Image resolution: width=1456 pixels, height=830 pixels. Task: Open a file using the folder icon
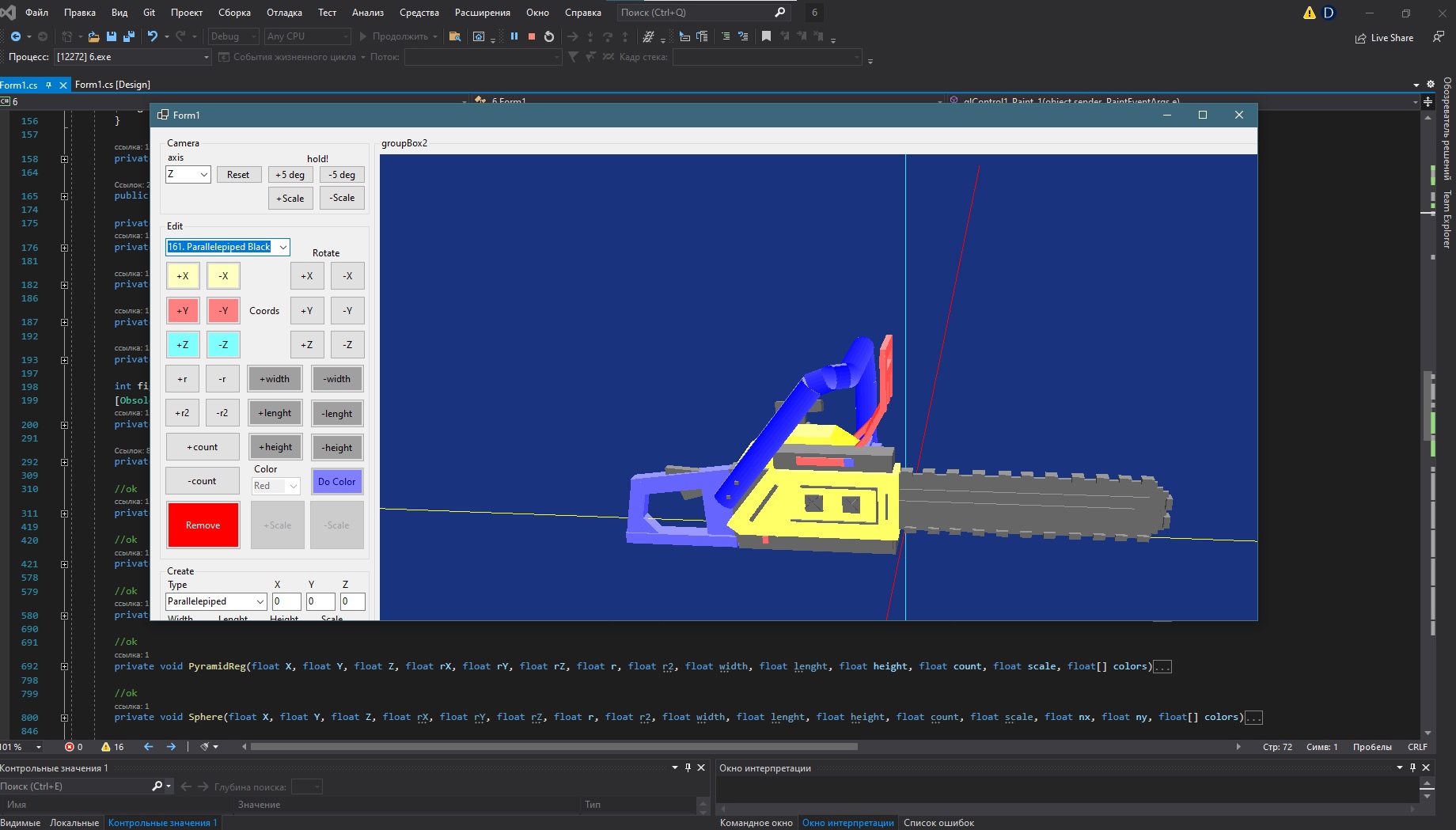point(93,36)
